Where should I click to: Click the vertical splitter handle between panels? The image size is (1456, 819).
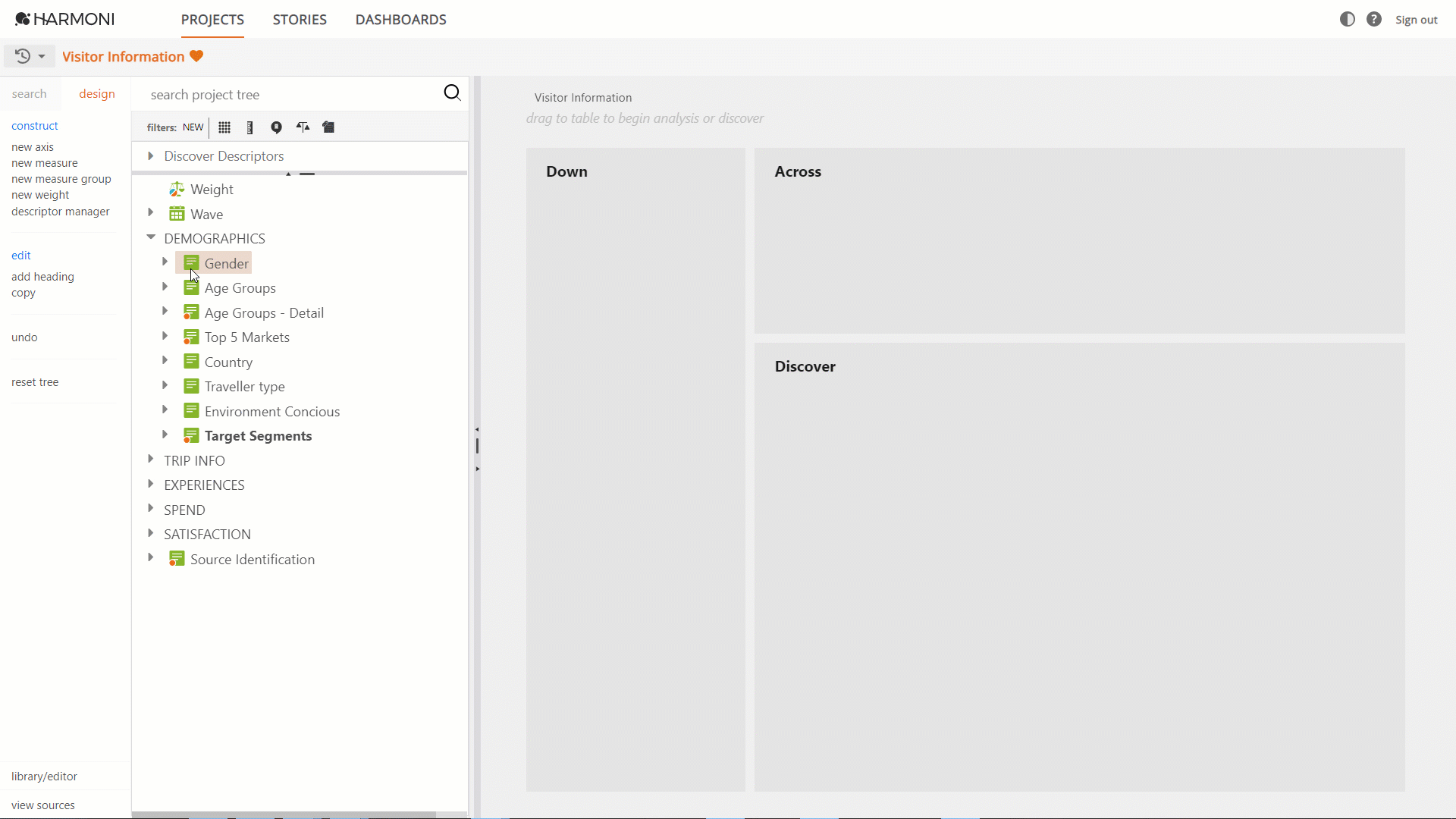pyautogui.click(x=477, y=446)
